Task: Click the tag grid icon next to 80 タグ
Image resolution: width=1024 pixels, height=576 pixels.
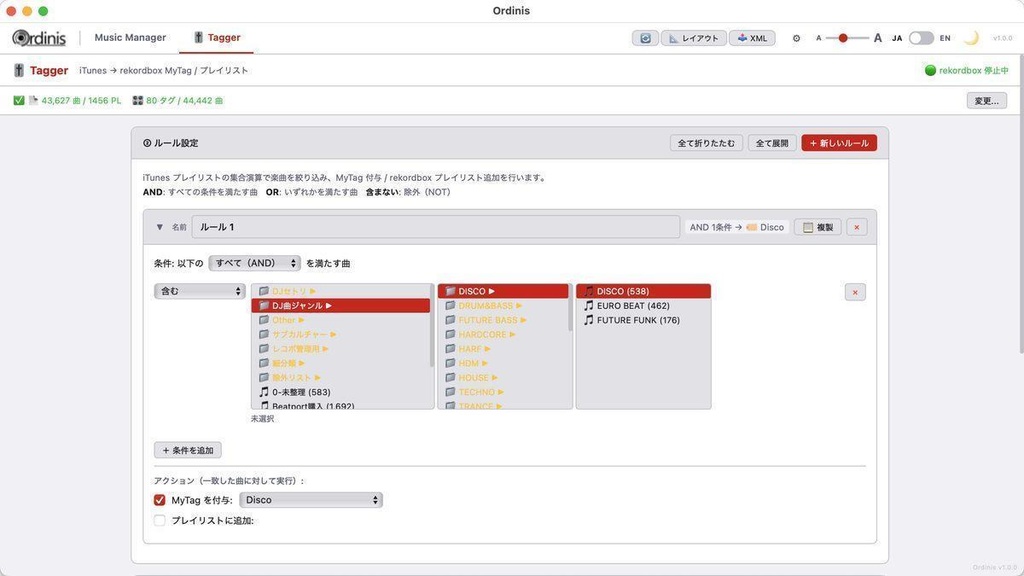Action: [137, 101]
